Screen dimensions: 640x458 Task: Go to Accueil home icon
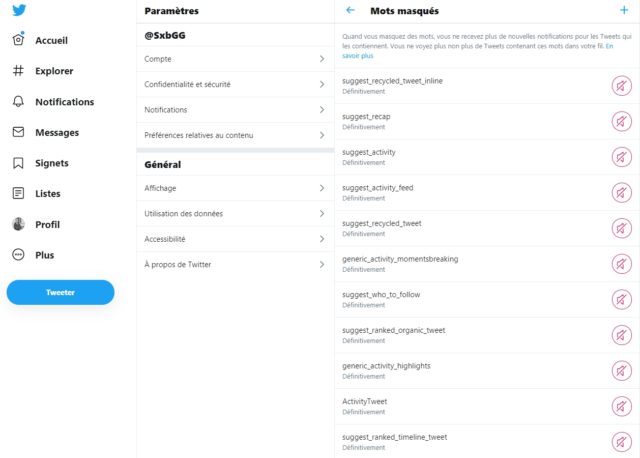tap(18, 39)
